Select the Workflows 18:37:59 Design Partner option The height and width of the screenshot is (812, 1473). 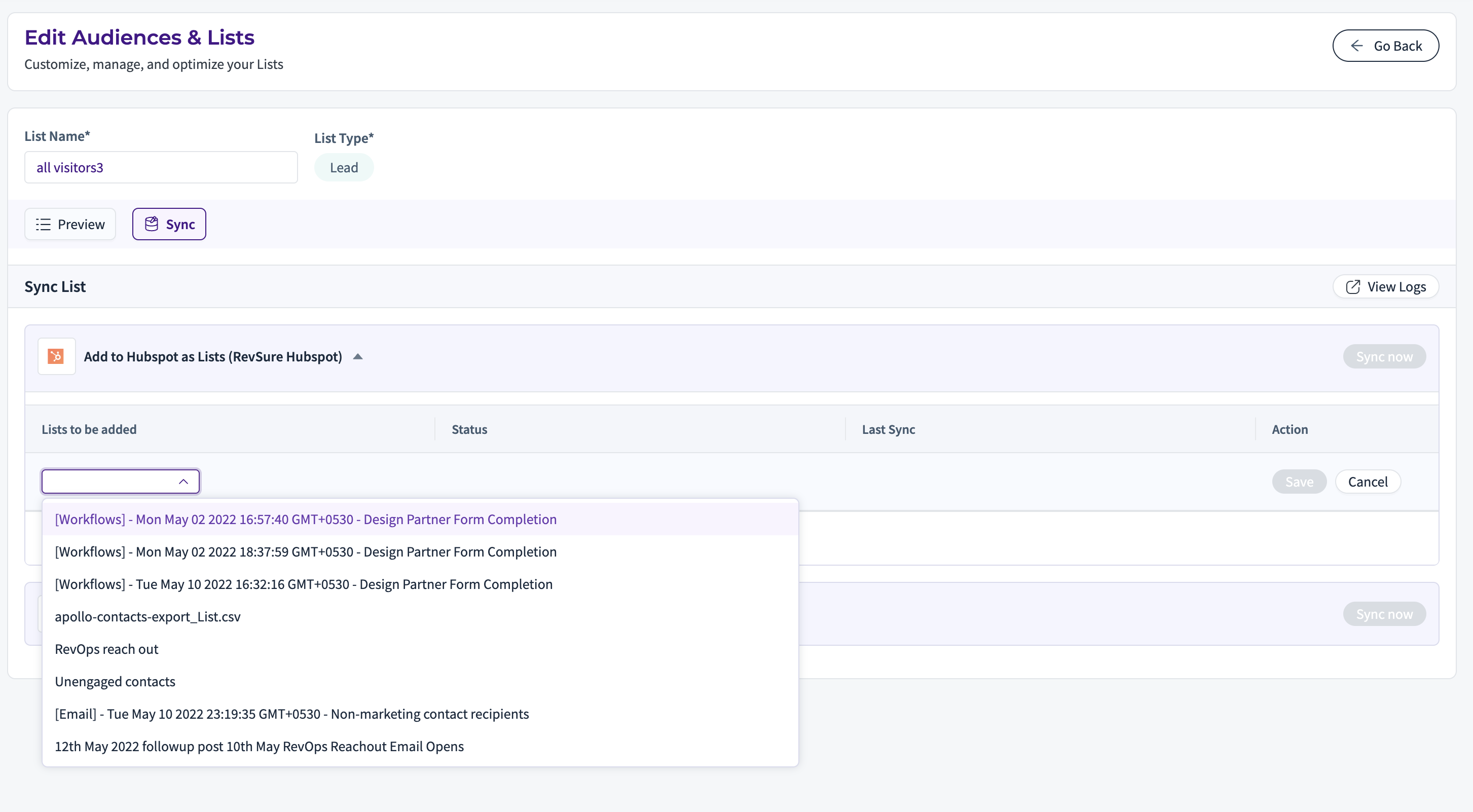click(420, 552)
